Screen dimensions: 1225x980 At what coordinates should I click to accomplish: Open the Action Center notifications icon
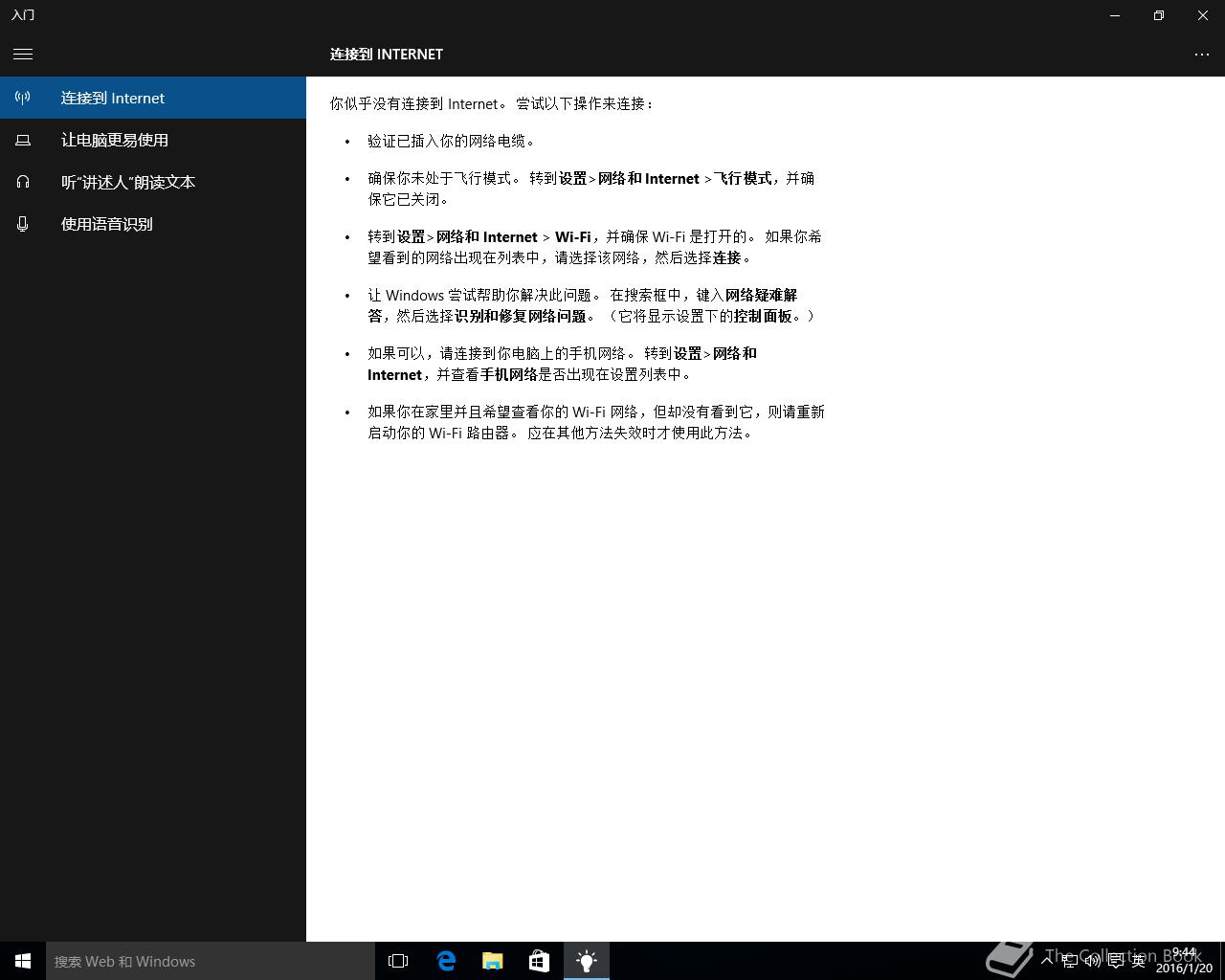1116,961
